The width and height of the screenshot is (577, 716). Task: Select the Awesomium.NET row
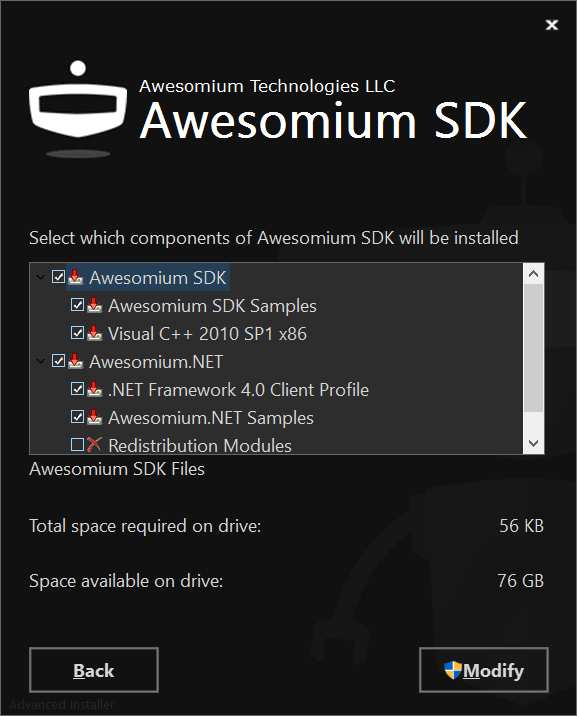[x=156, y=362]
